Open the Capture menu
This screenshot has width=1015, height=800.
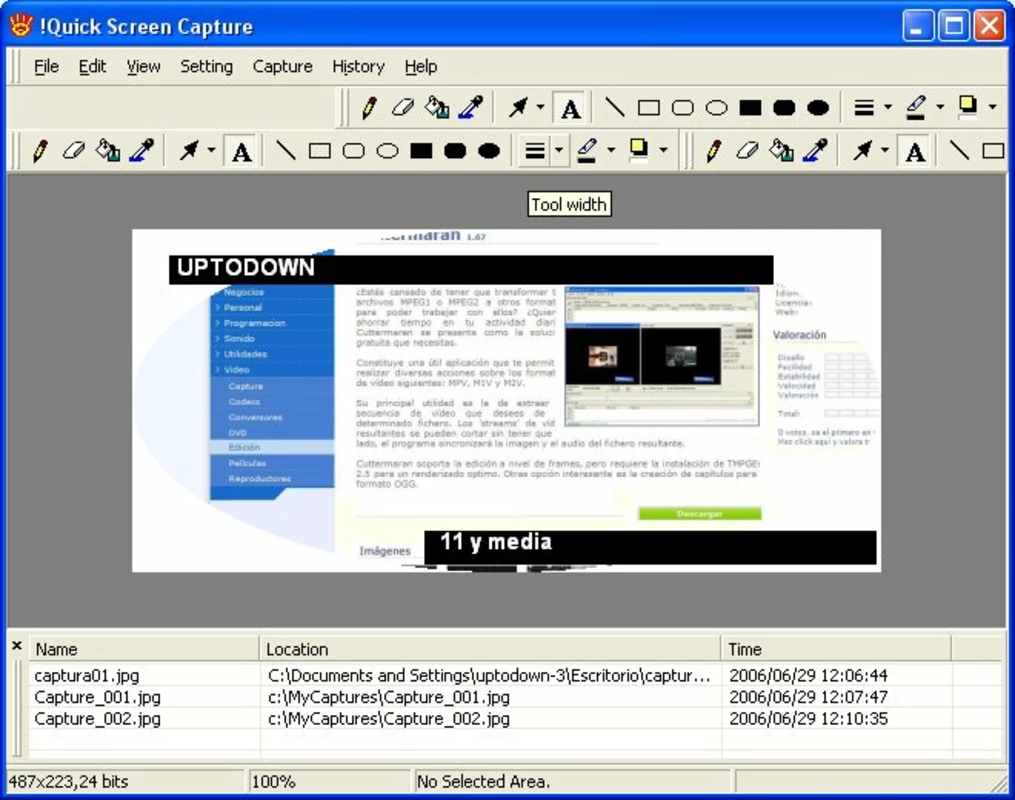tap(282, 67)
